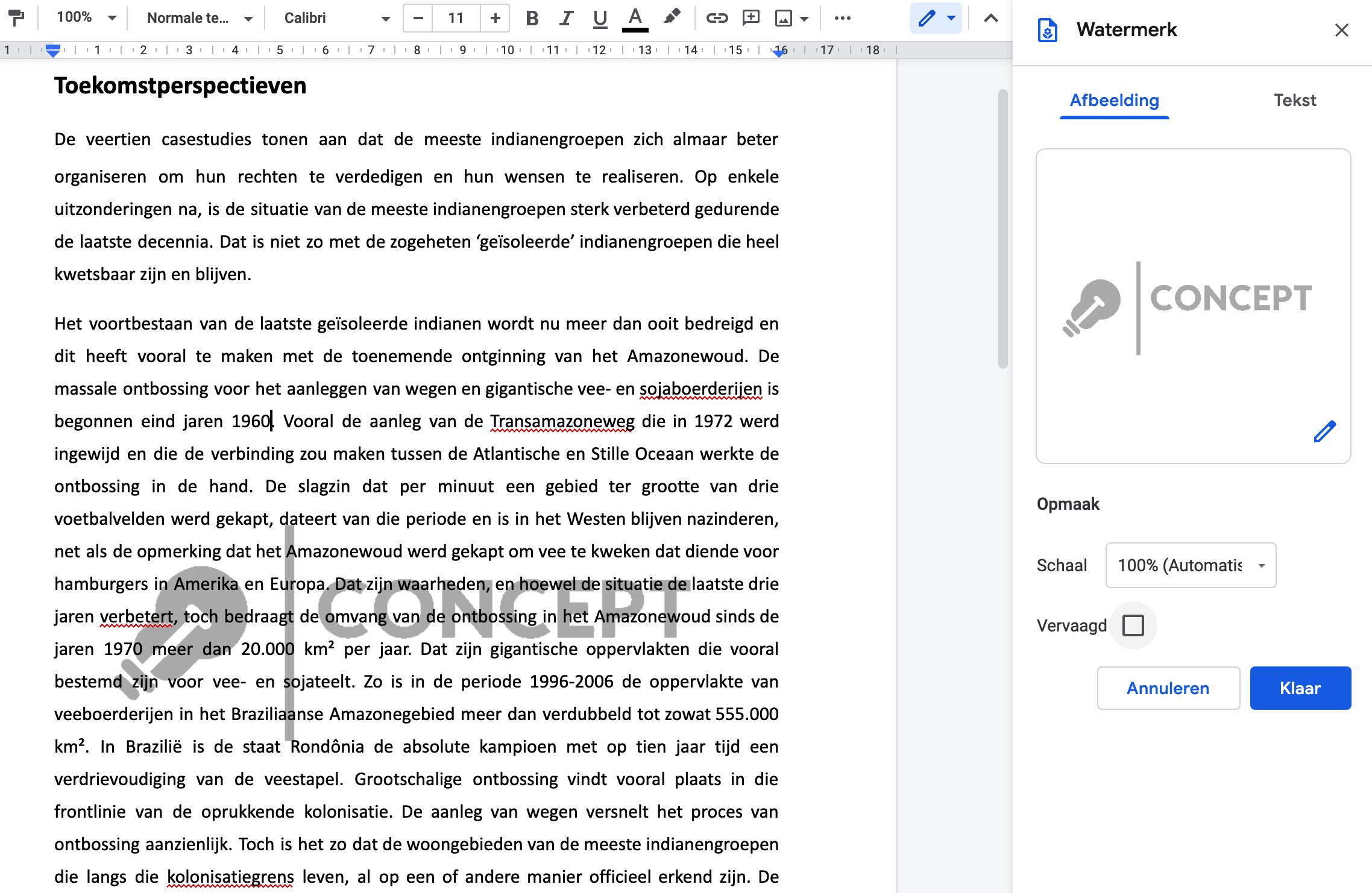Toggle underline formatting
The image size is (1372, 893).
click(599, 18)
